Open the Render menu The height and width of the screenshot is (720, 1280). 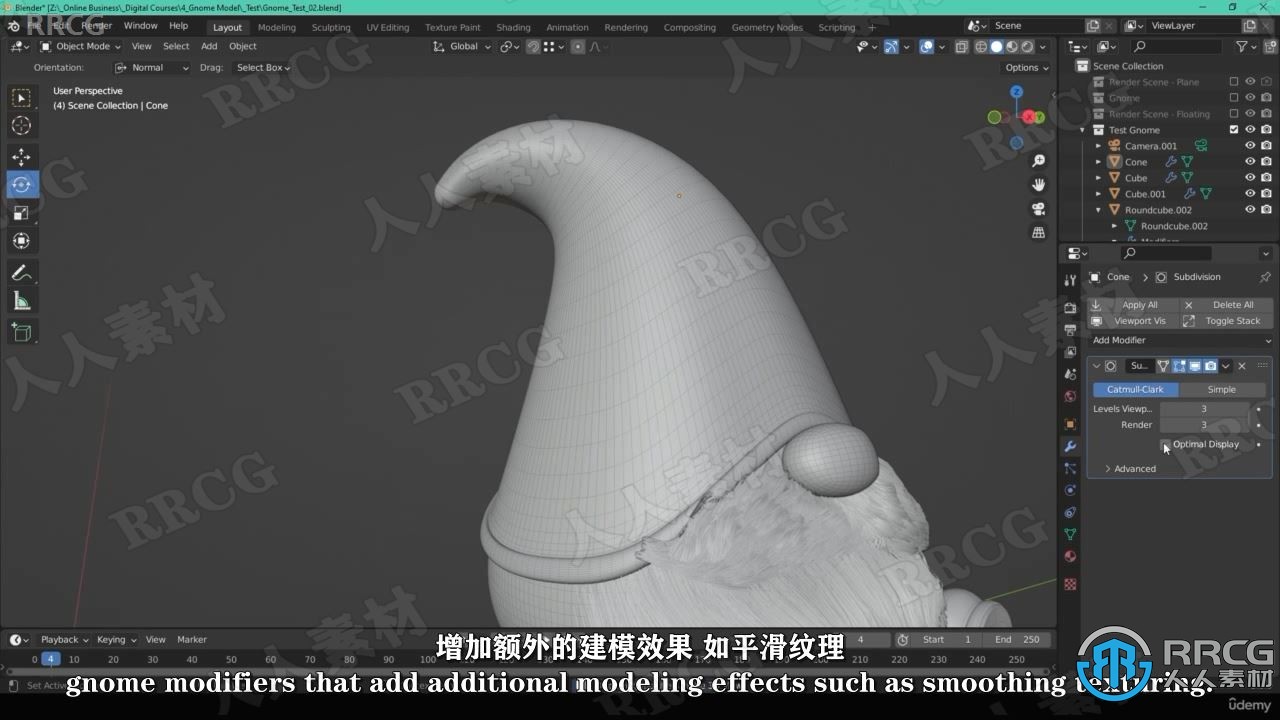(x=97, y=26)
